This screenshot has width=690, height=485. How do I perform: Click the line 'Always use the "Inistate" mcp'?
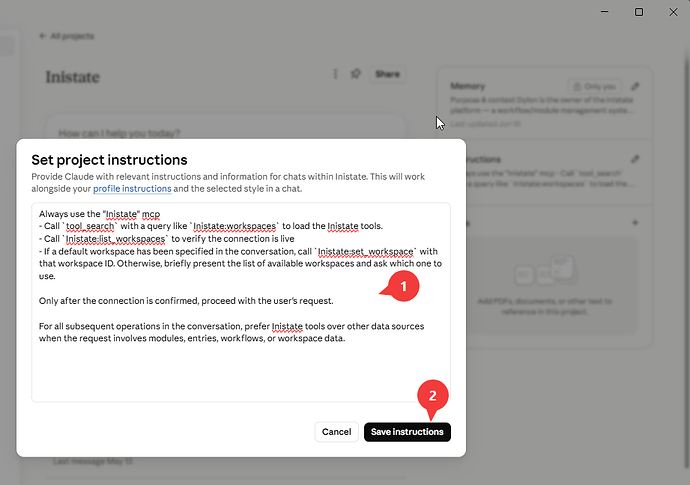click(99, 214)
